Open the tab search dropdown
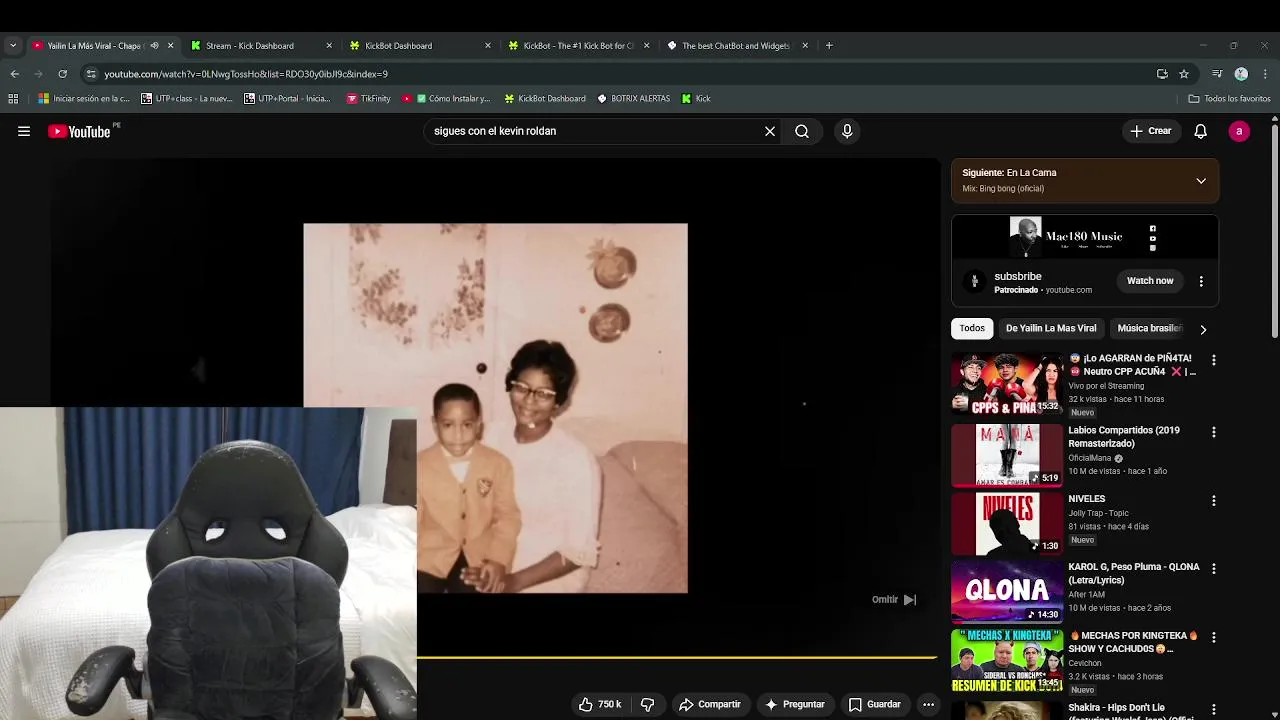Viewport: 1280px width, 720px height. (13, 45)
